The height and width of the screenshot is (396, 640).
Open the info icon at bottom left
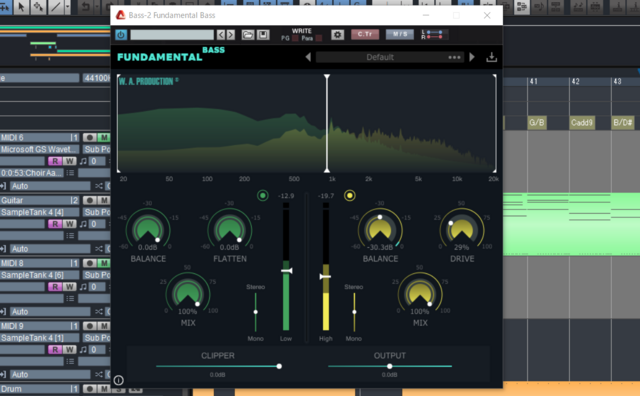(x=118, y=380)
